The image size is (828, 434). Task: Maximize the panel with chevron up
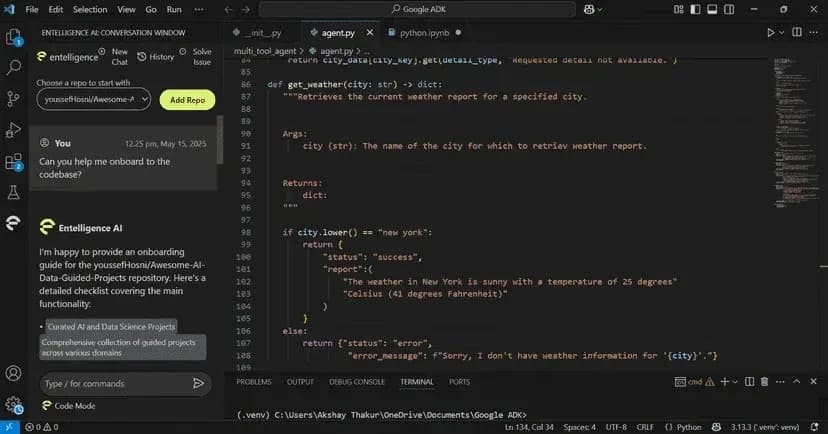tap(797, 382)
